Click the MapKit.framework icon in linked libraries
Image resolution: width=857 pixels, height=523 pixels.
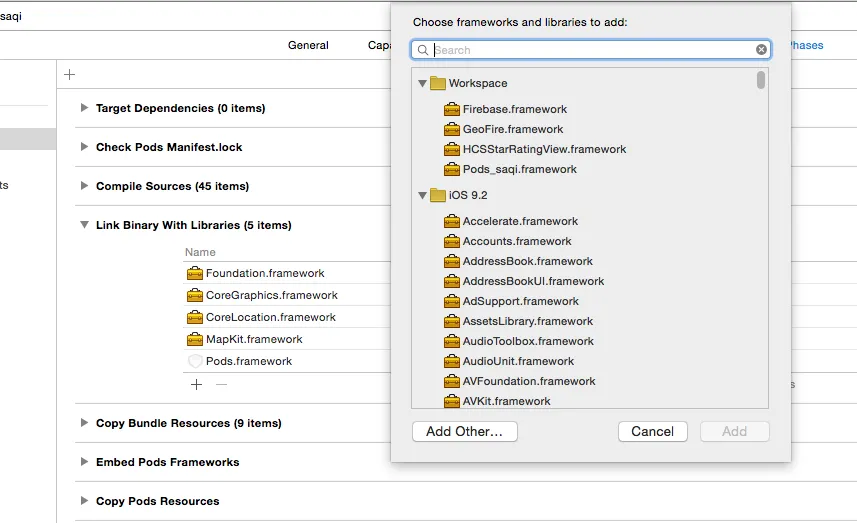point(195,339)
